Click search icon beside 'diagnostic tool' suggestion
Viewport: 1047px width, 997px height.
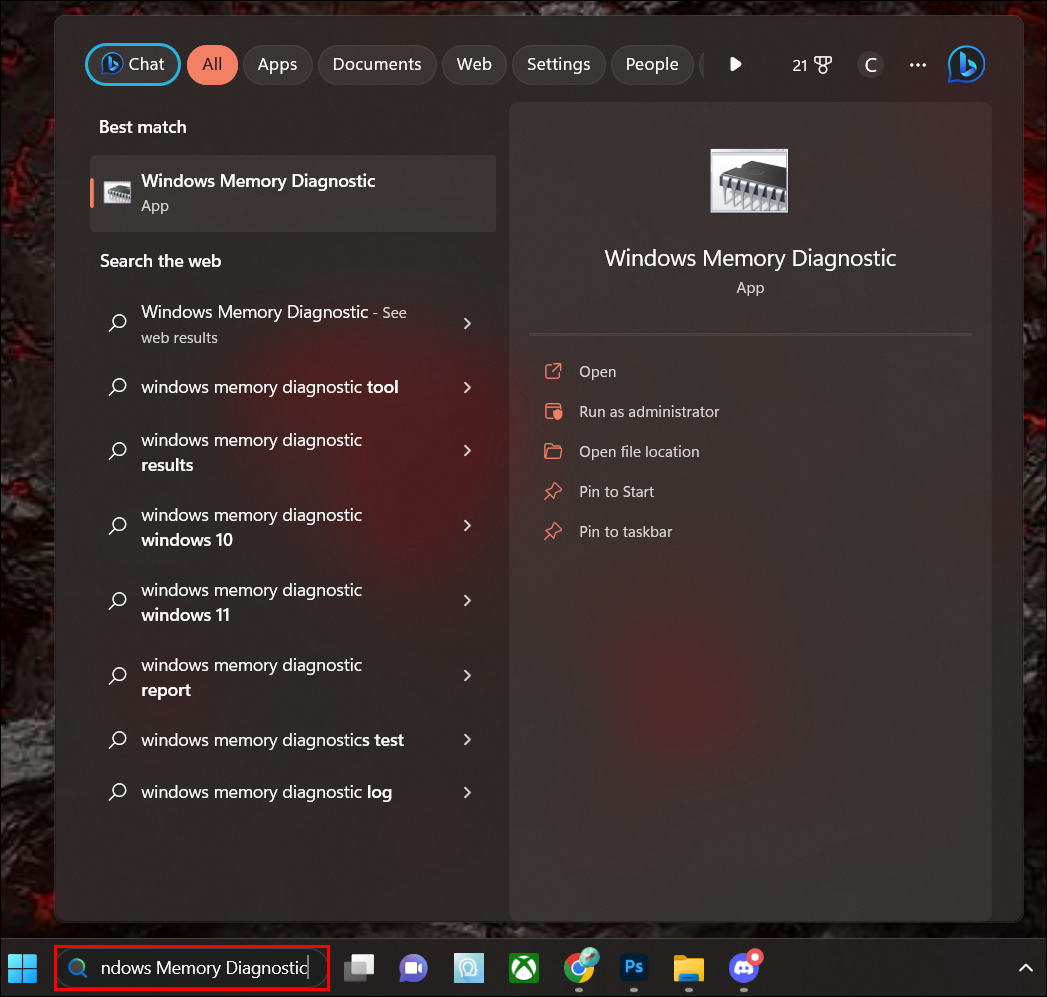pyautogui.click(x=118, y=387)
